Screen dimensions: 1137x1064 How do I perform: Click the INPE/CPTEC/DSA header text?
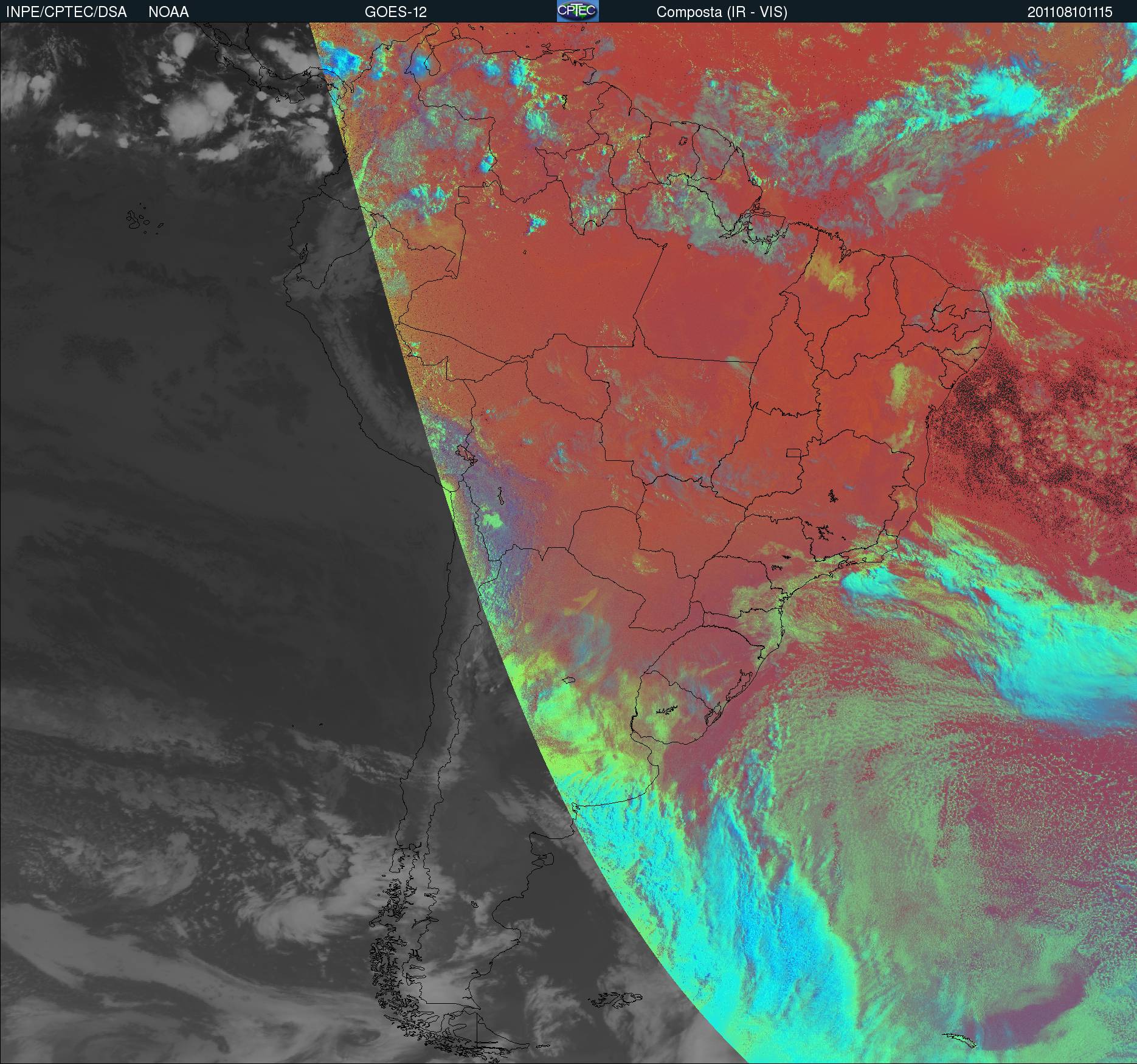67,12
